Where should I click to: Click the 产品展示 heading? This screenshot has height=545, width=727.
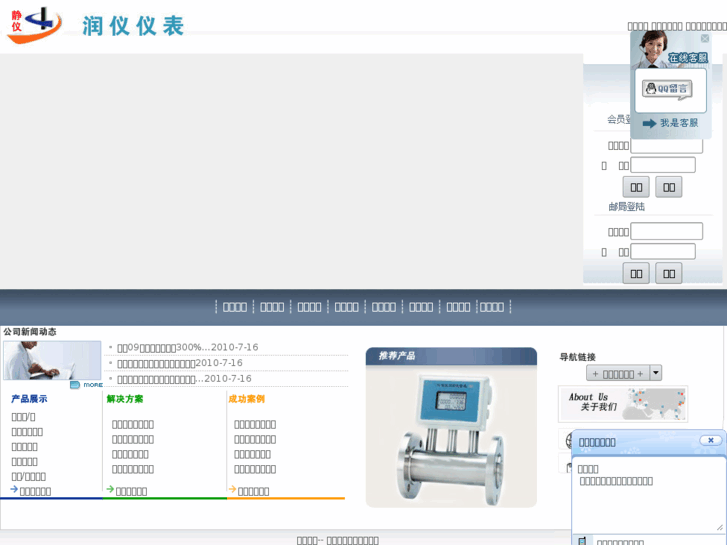click(x=29, y=399)
